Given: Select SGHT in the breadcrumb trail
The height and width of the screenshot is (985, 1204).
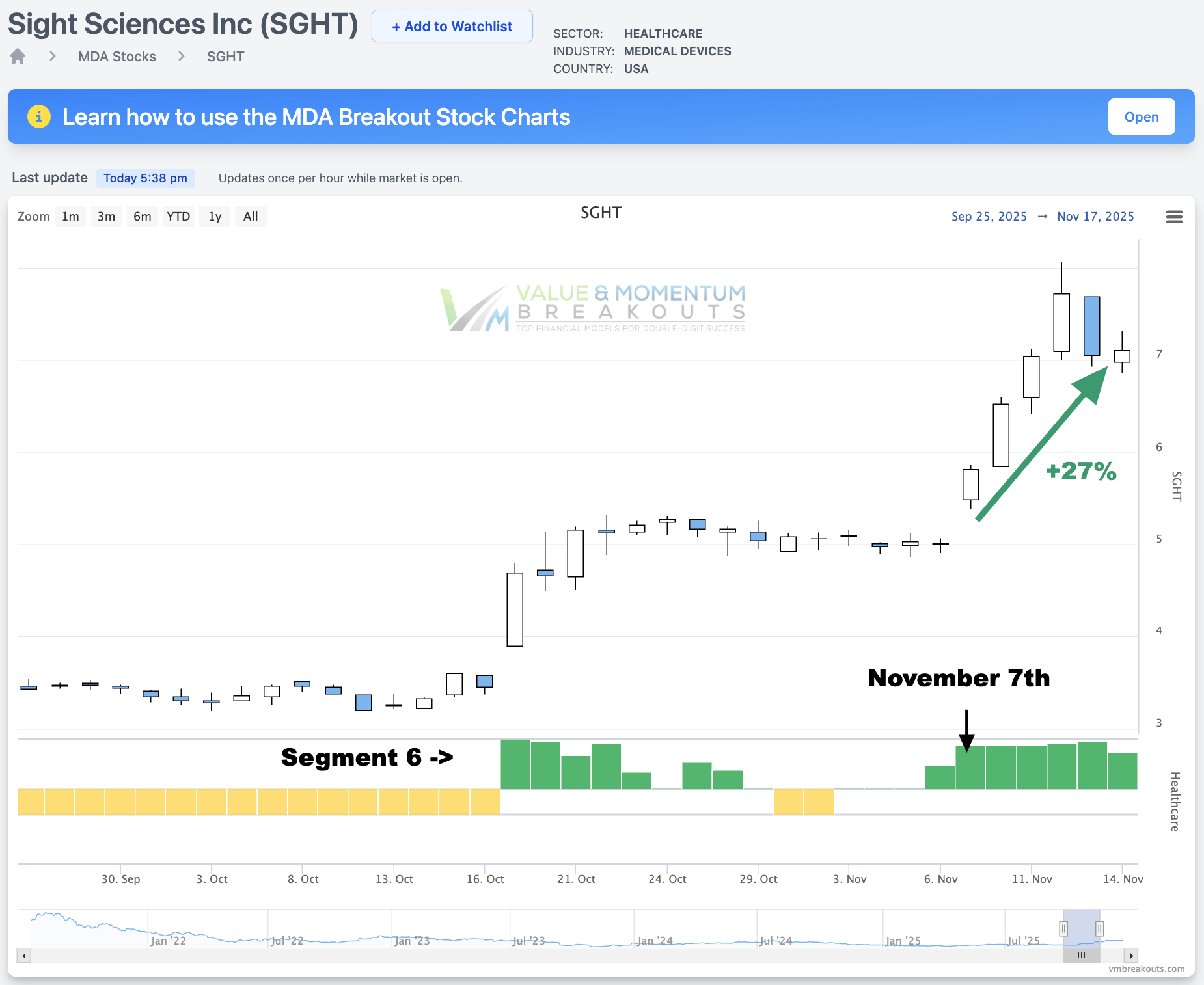Looking at the screenshot, I should pyautogui.click(x=225, y=56).
